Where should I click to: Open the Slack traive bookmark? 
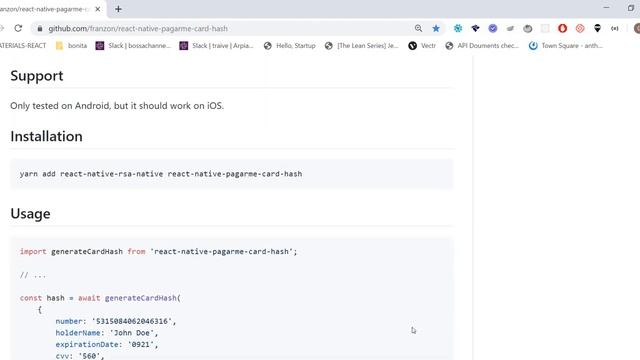217,46
